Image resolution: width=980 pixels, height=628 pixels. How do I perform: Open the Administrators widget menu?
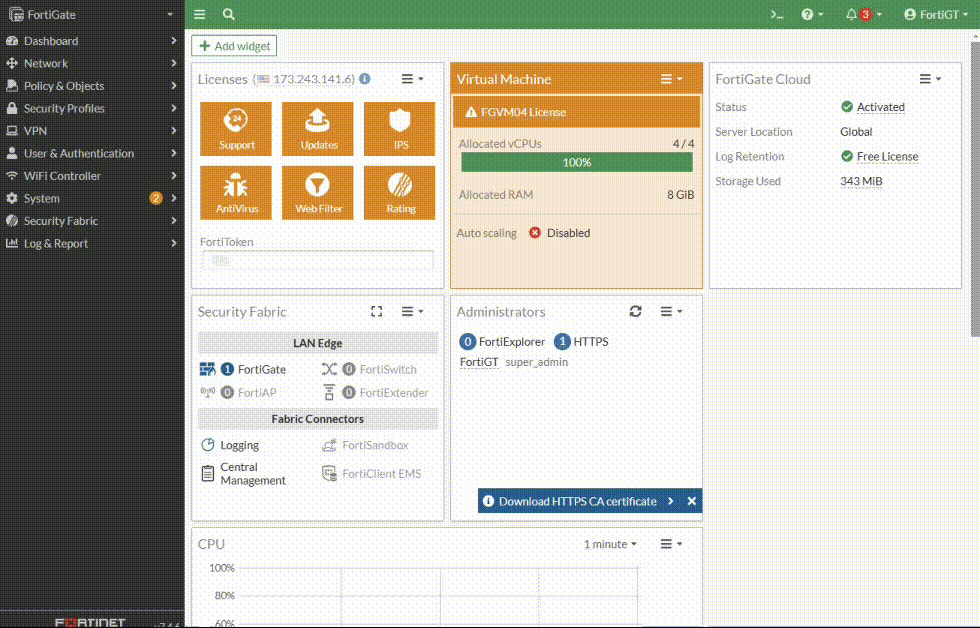(671, 311)
